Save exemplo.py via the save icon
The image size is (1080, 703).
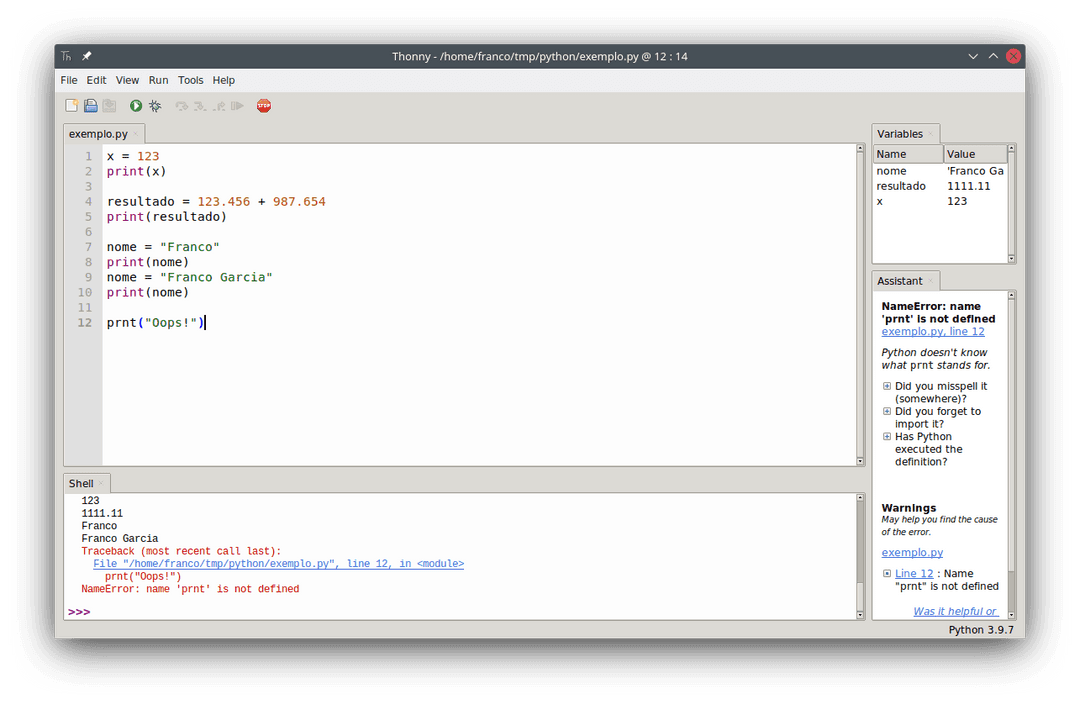click(x=109, y=105)
